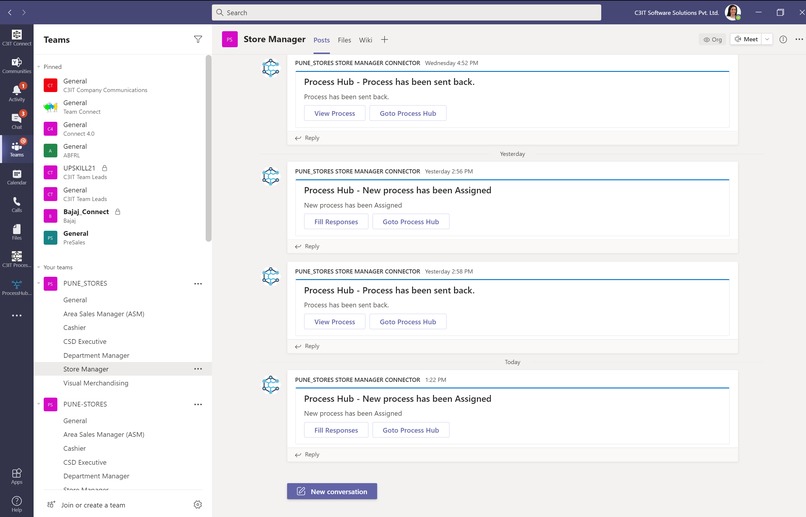Open manage teams gear icon
806x517 pixels.
pyautogui.click(x=198, y=505)
